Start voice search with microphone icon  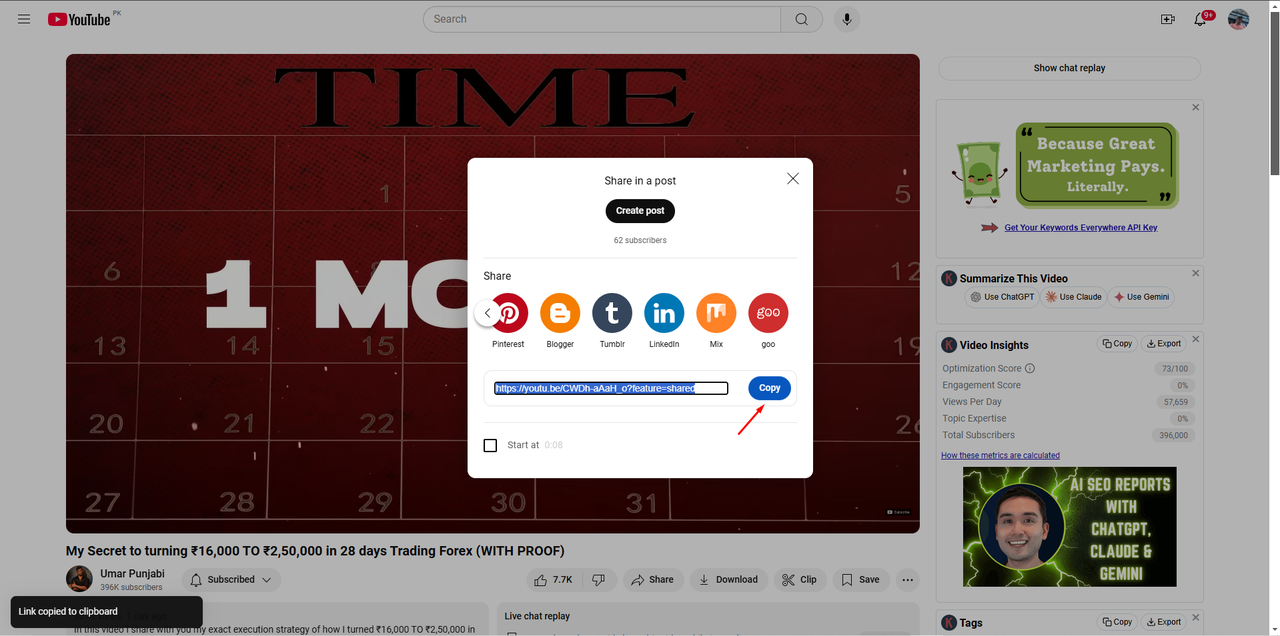pos(846,19)
